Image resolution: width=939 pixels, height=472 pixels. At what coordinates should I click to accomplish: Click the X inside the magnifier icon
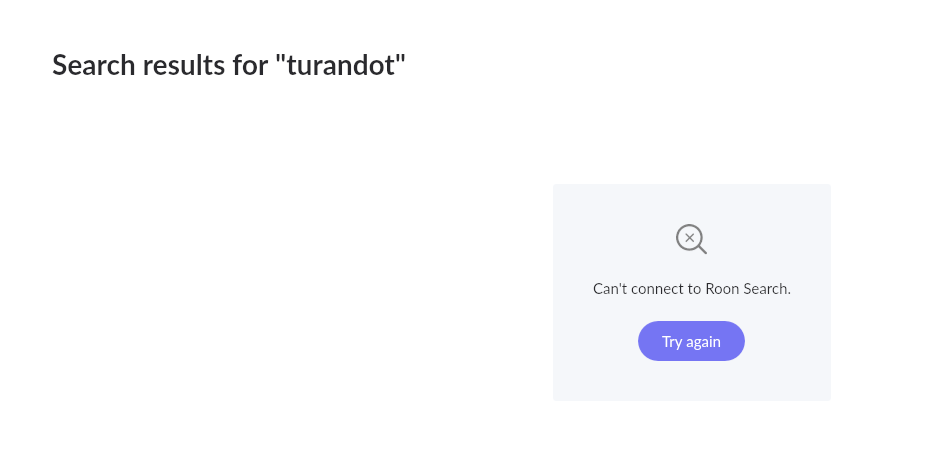[689, 237]
